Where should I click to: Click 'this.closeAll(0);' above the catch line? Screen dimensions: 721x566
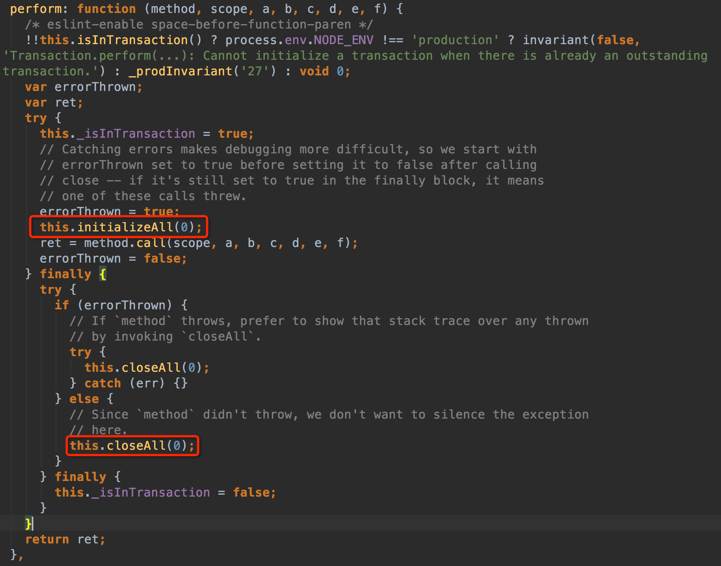(147, 368)
